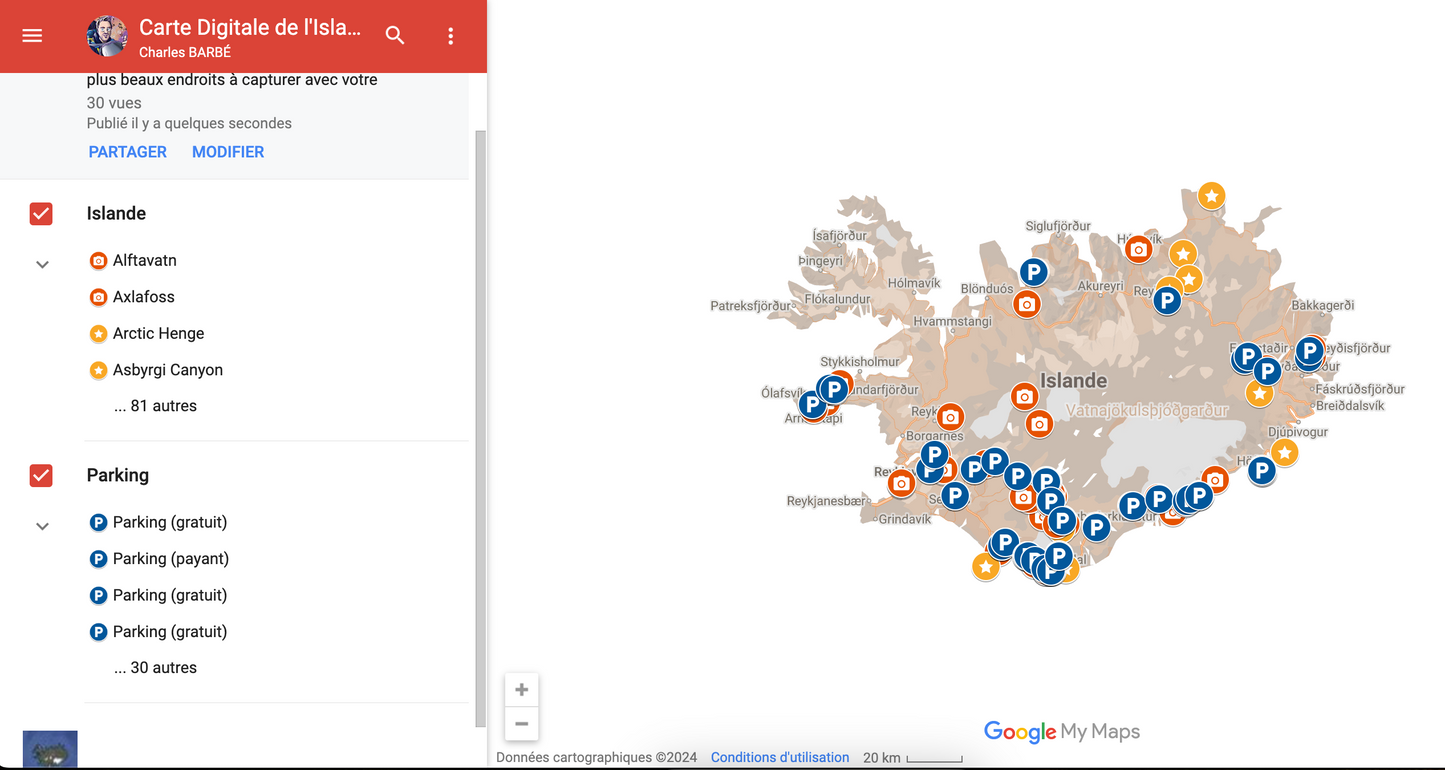This screenshot has height=770, width=1445.
Task: Open the hamburger menu
Action: tap(31, 35)
